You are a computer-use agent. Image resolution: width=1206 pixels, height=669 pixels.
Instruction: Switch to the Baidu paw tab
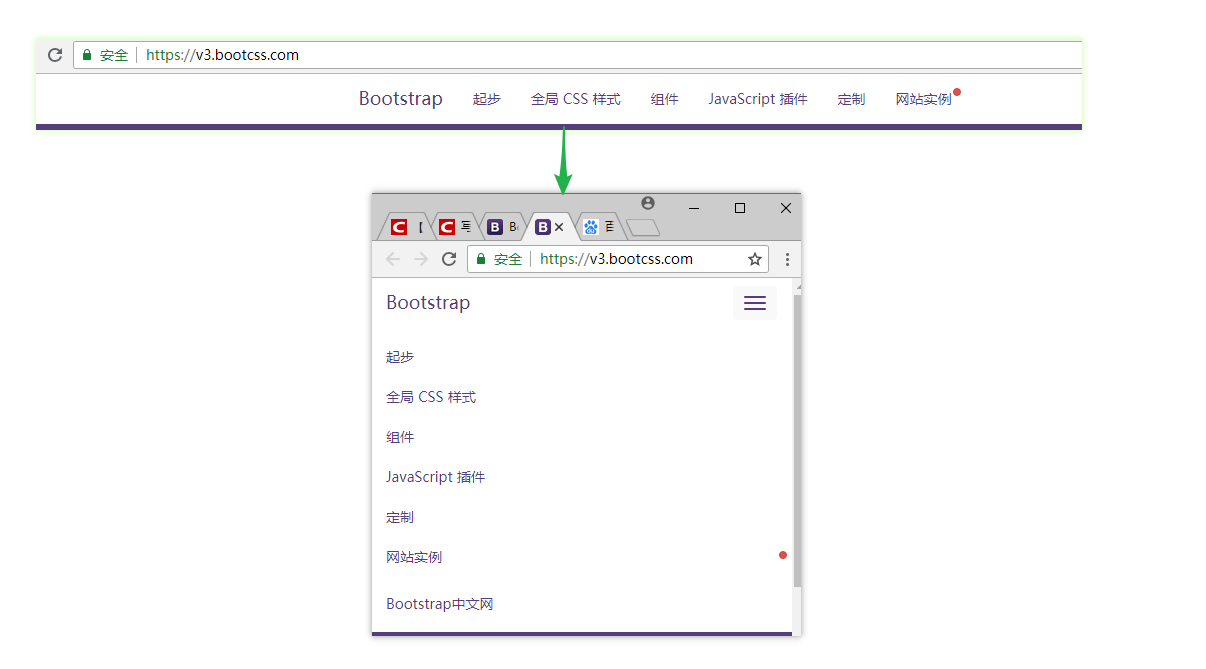(x=600, y=227)
